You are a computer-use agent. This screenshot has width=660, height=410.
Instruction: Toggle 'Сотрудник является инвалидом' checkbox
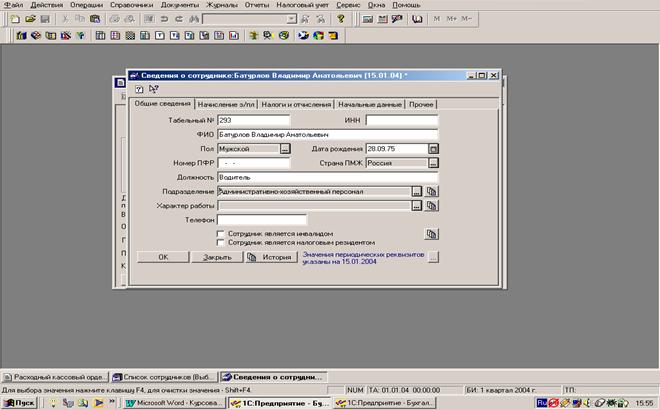point(220,234)
